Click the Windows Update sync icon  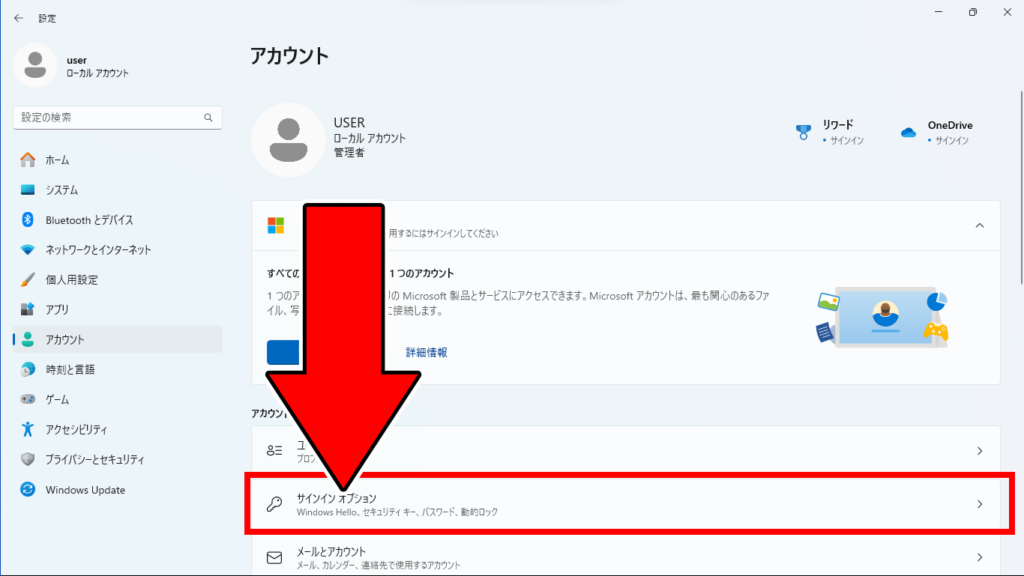(x=28, y=490)
